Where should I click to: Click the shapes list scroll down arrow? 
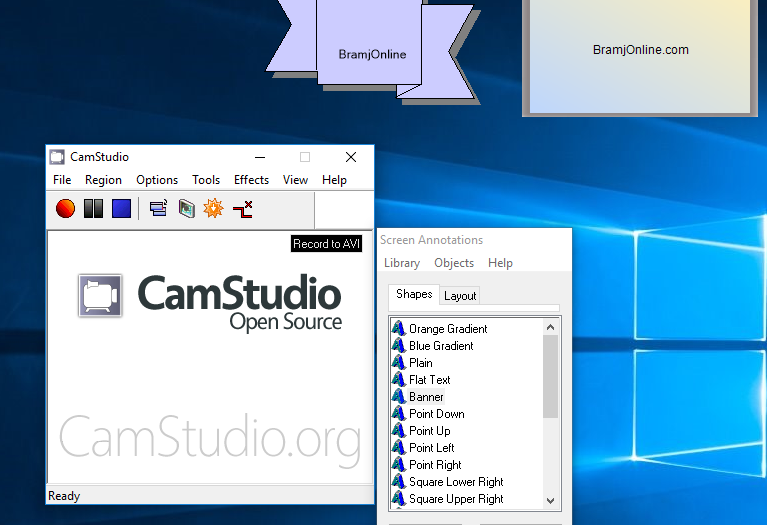point(550,501)
